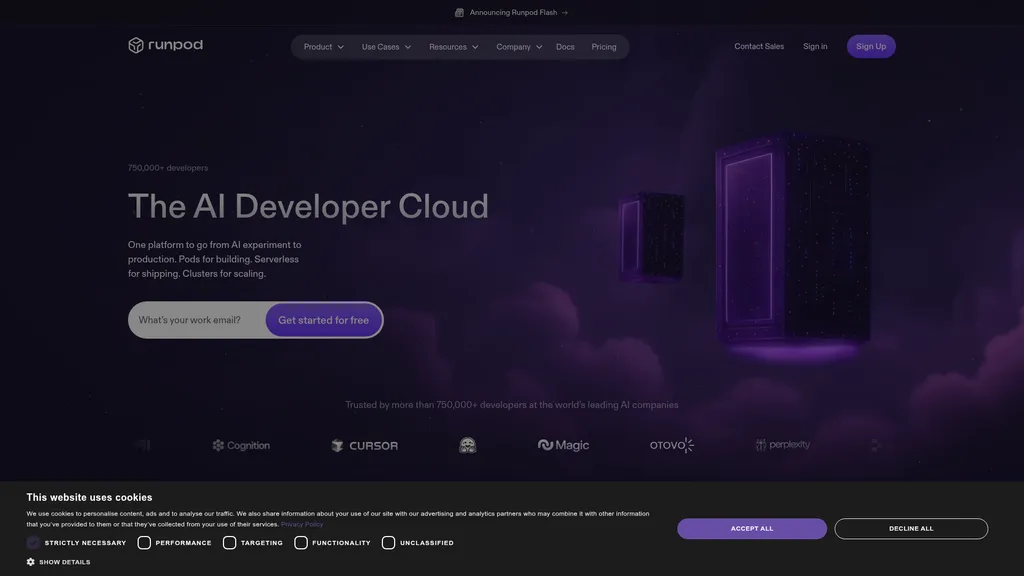Open the Product nav menu

click(323, 47)
